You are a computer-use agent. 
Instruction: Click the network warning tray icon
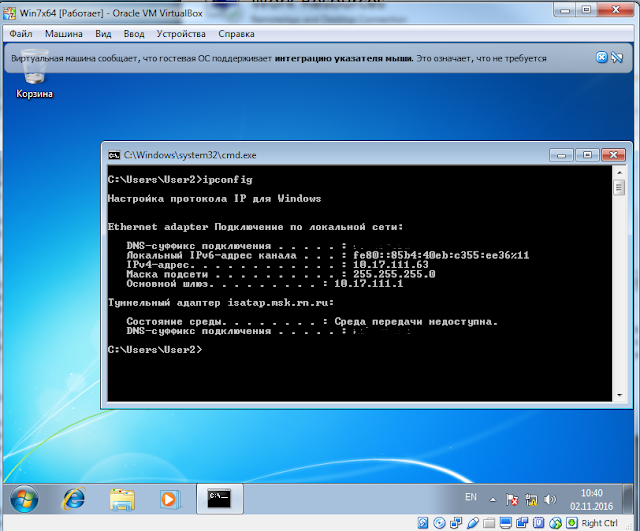coord(531,499)
